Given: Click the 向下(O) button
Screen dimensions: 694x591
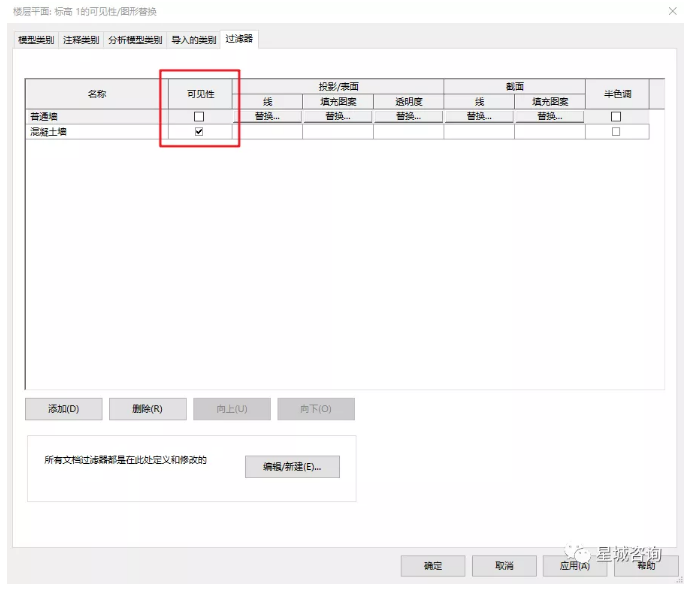Looking at the screenshot, I should tap(316, 409).
